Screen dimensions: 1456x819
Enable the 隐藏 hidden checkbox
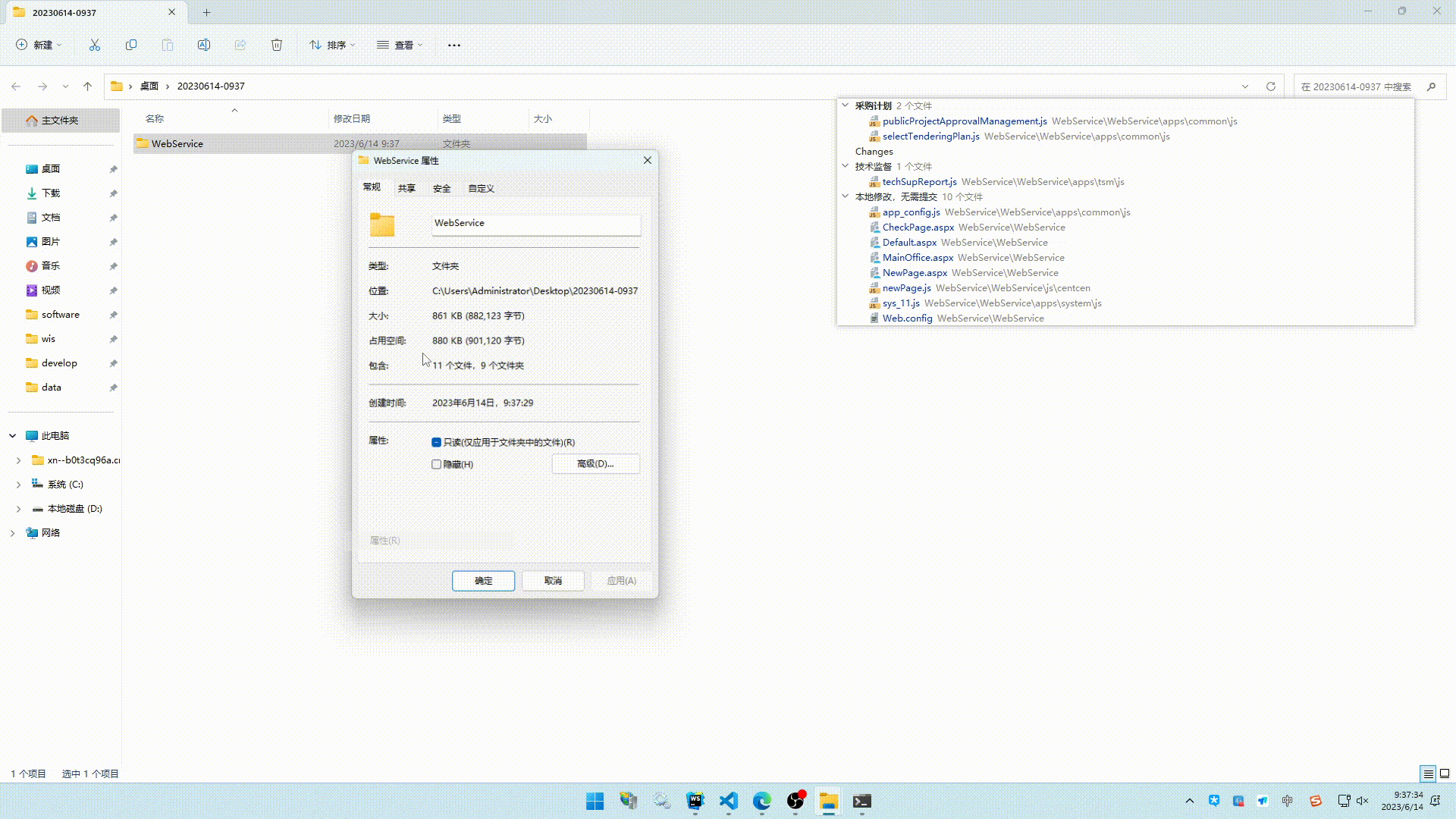coord(437,464)
